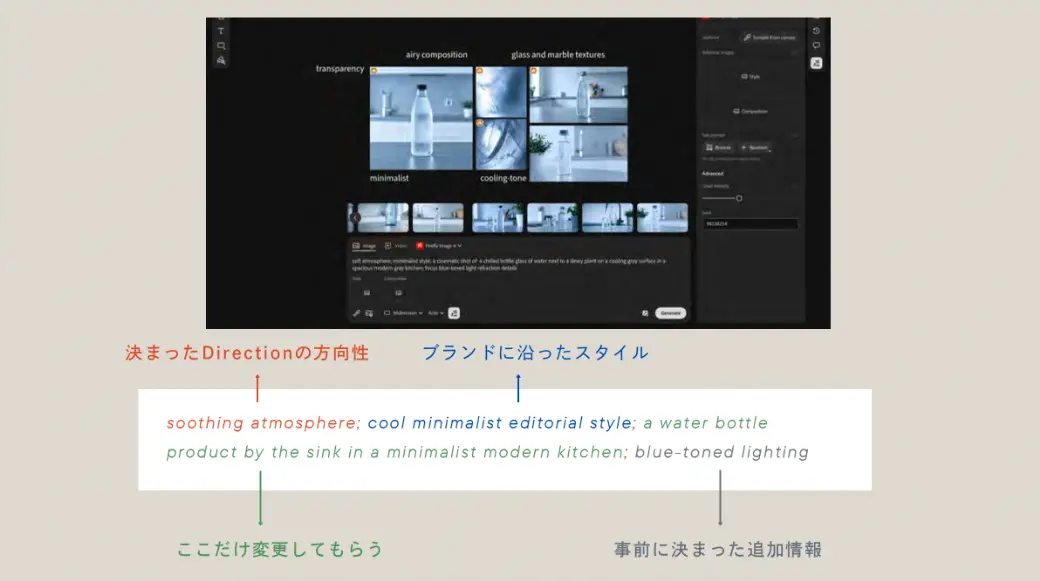Select the third thumbnail in the result strip
The height and width of the screenshot is (581, 1040).
click(497, 218)
